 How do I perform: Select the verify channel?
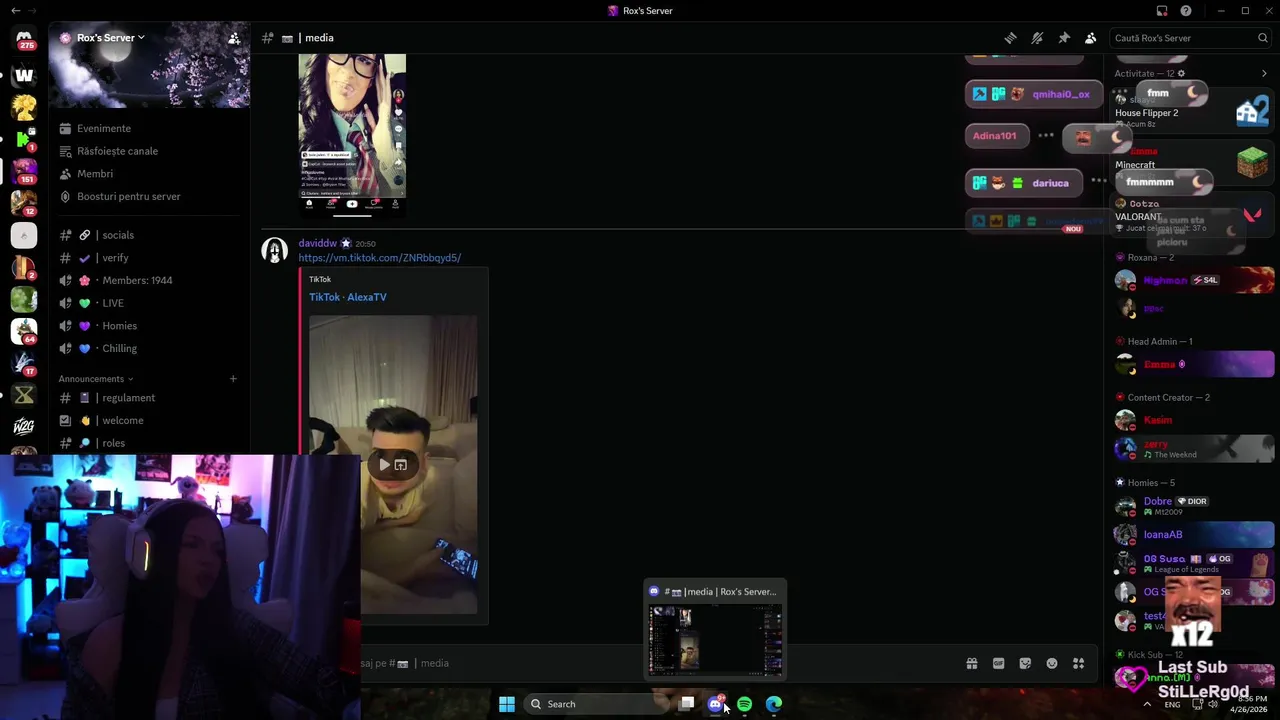click(x=150, y=258)
